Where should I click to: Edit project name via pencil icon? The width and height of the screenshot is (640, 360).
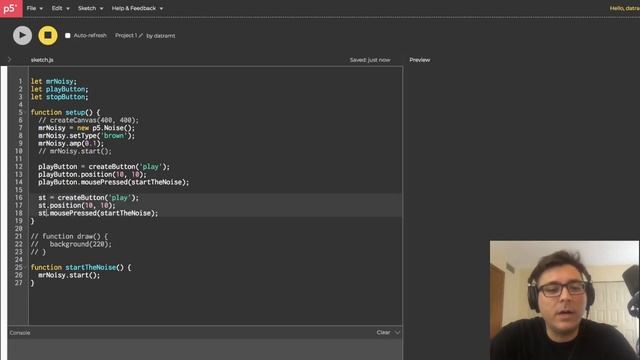(140, 36)
